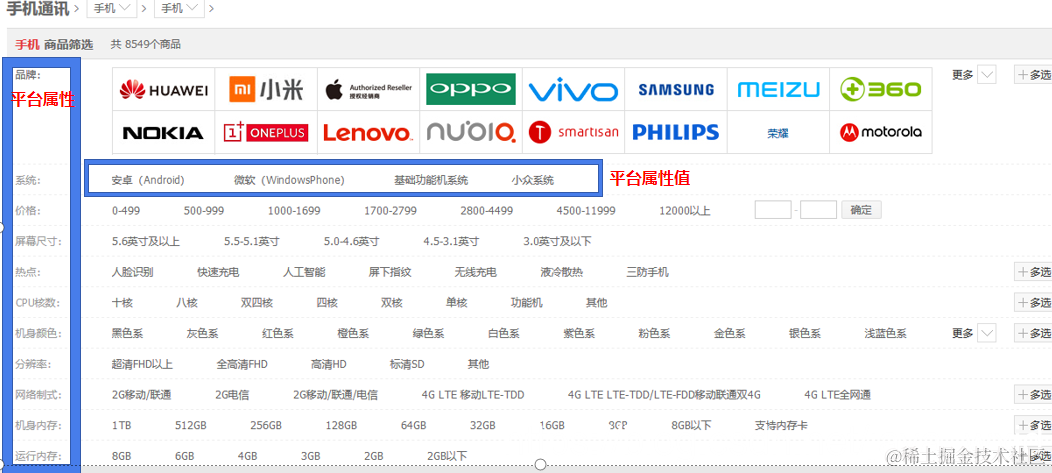
Task: Open the first 手机 breadcrumb dropdown
Action: tap(111, 9)
